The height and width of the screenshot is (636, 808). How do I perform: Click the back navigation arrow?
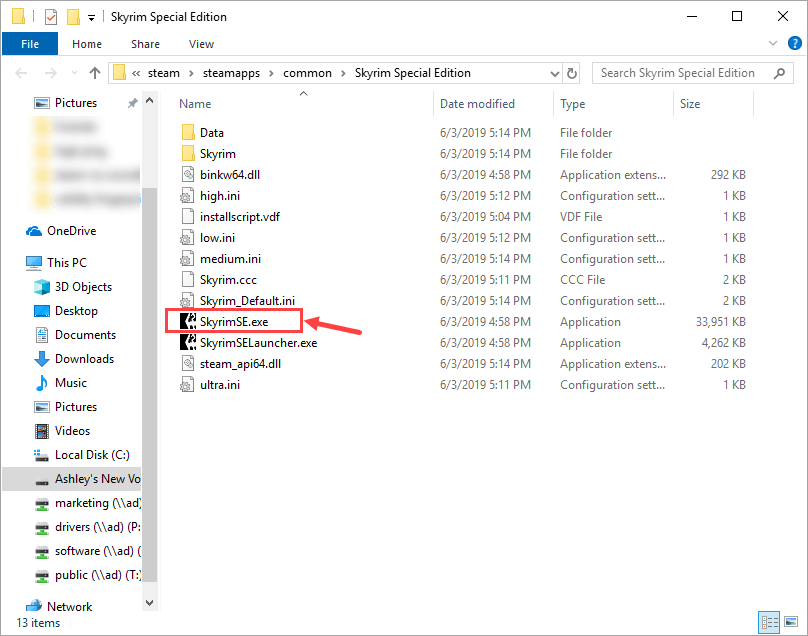pos(20,73)
